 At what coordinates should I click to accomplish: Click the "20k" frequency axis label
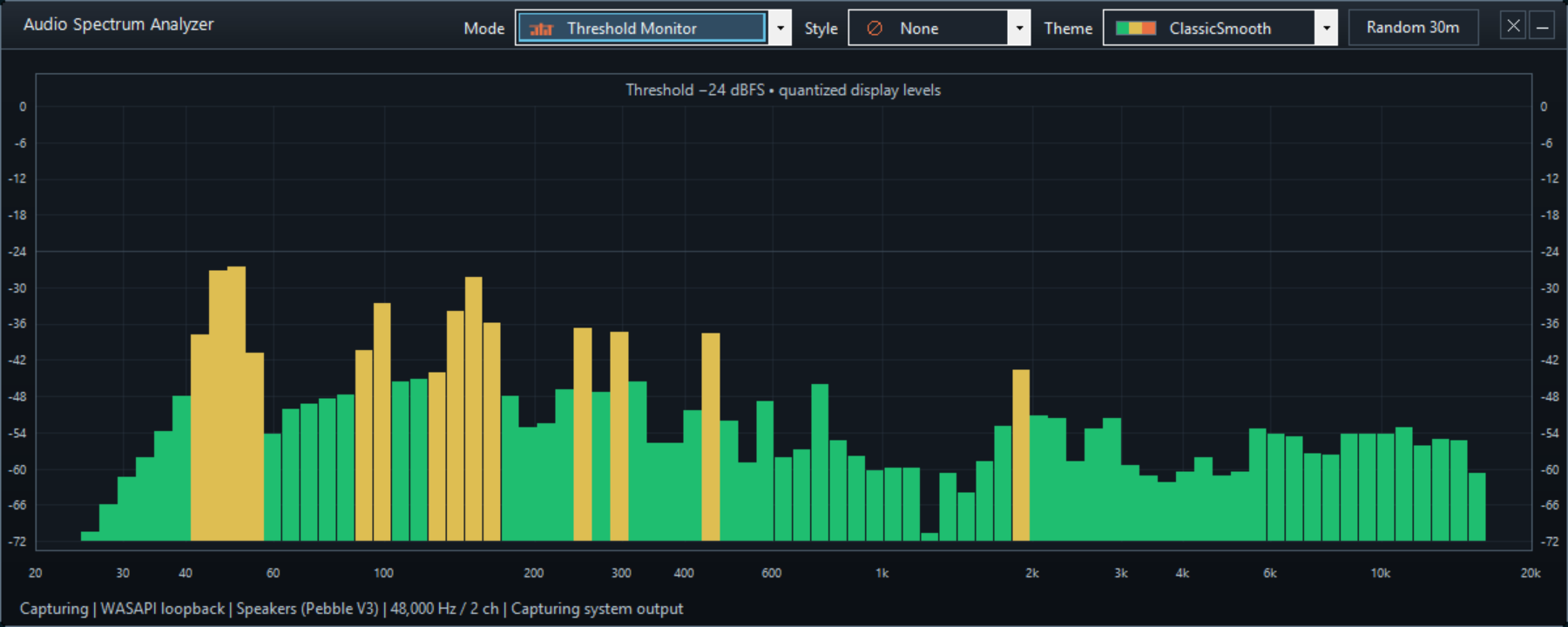[1531, 573]
